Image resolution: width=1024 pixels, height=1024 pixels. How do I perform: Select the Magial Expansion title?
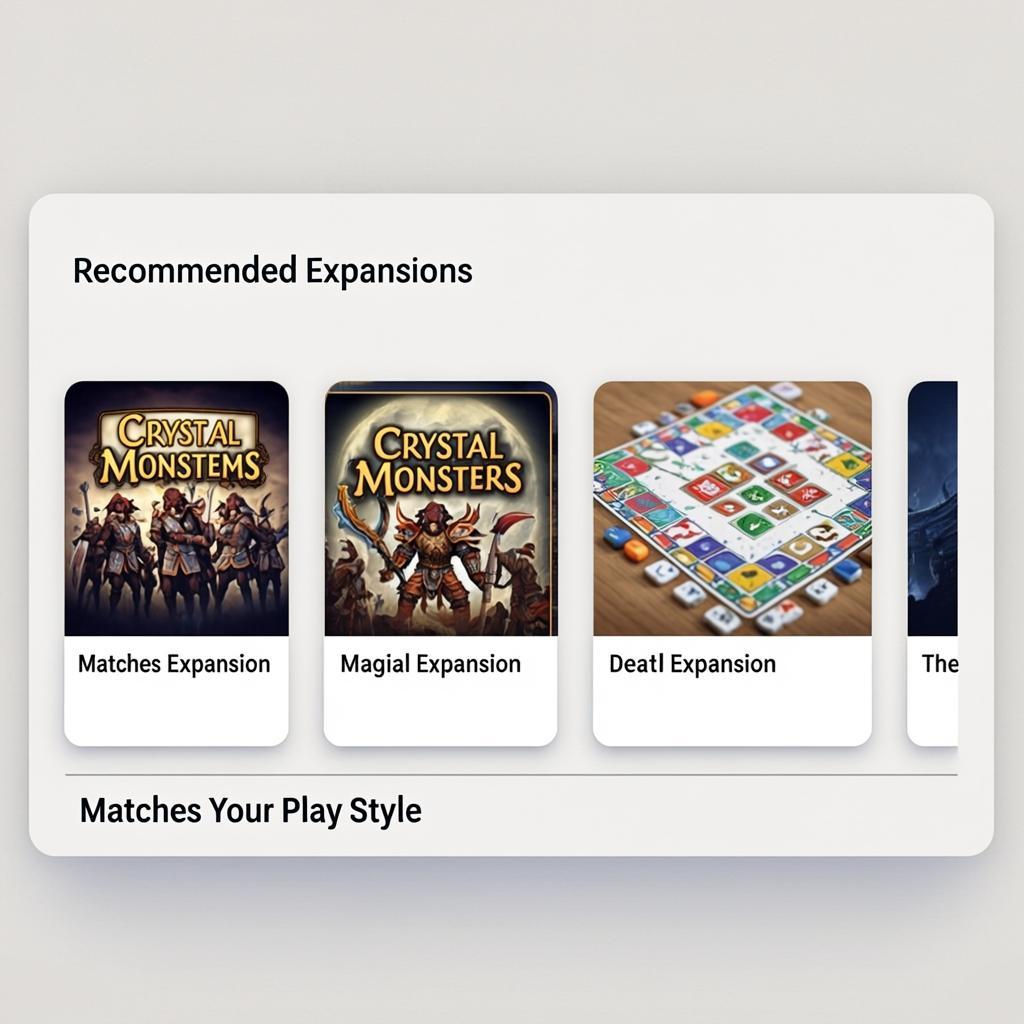coord(430,664)
